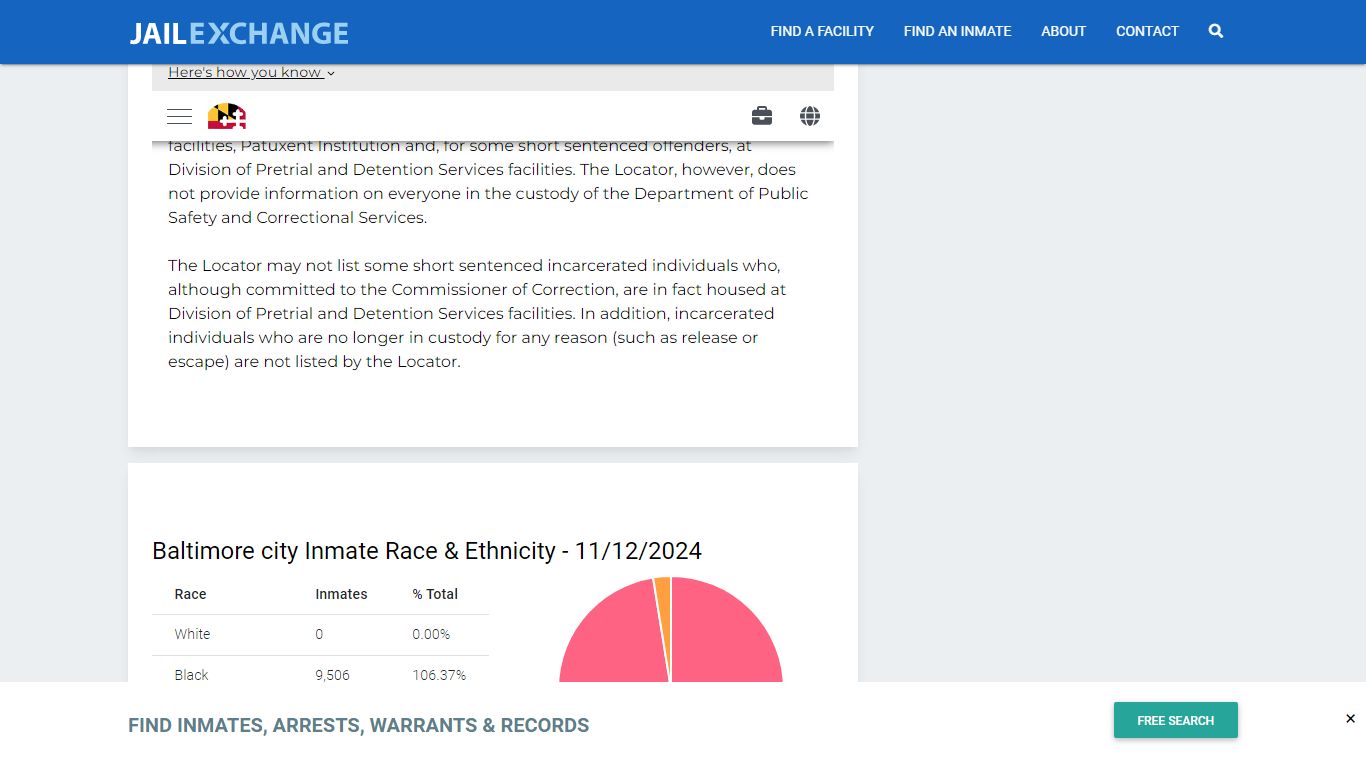Open the briefcase services icon
The width and height of the screenshot is (1366, 768).
[762, 116]
